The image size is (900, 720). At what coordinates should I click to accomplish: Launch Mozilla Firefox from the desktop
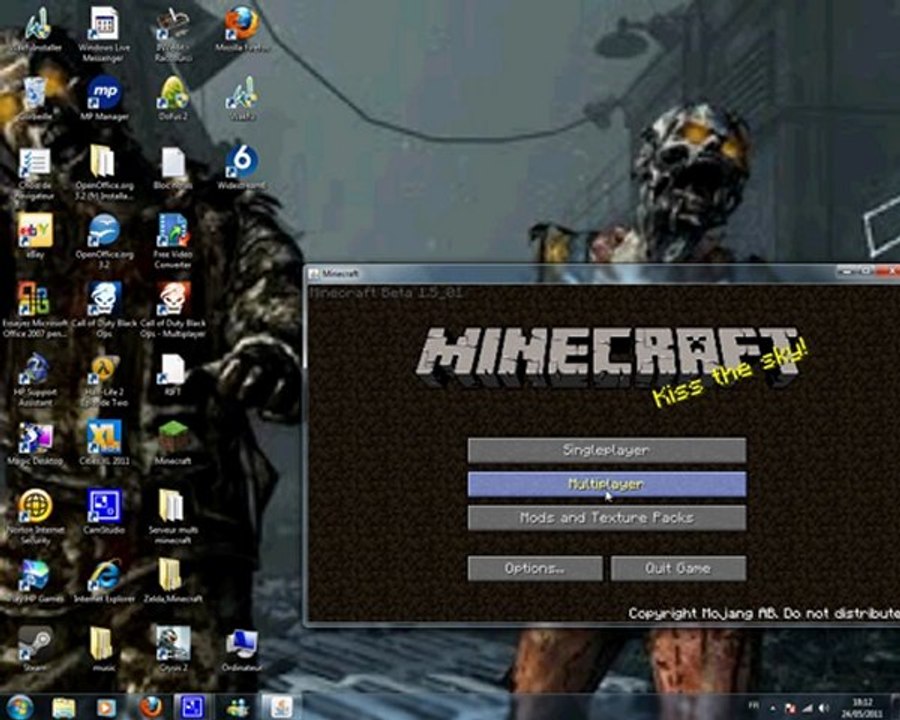[x=242, y=29]
